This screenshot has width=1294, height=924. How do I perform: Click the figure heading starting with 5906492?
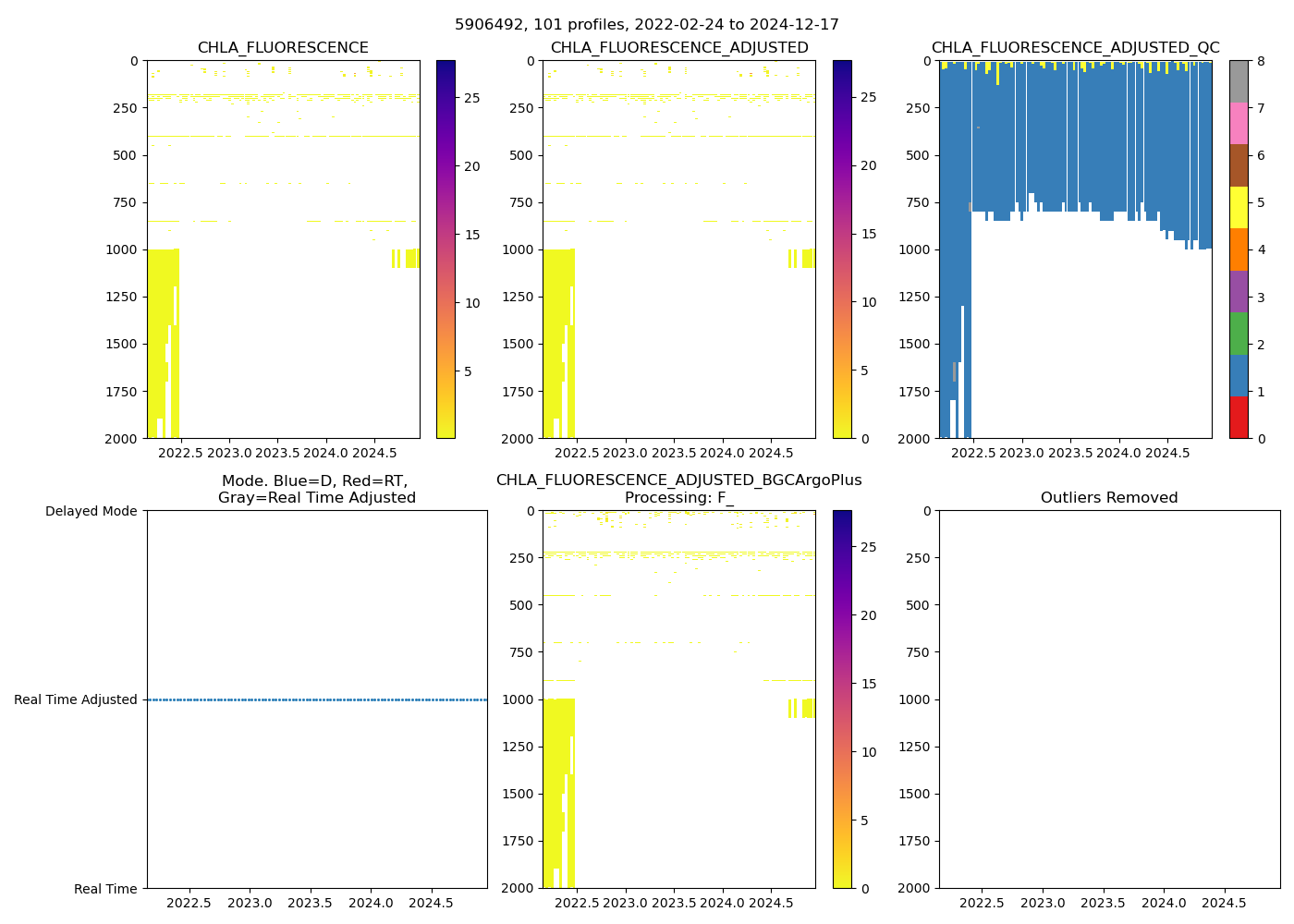647,25
